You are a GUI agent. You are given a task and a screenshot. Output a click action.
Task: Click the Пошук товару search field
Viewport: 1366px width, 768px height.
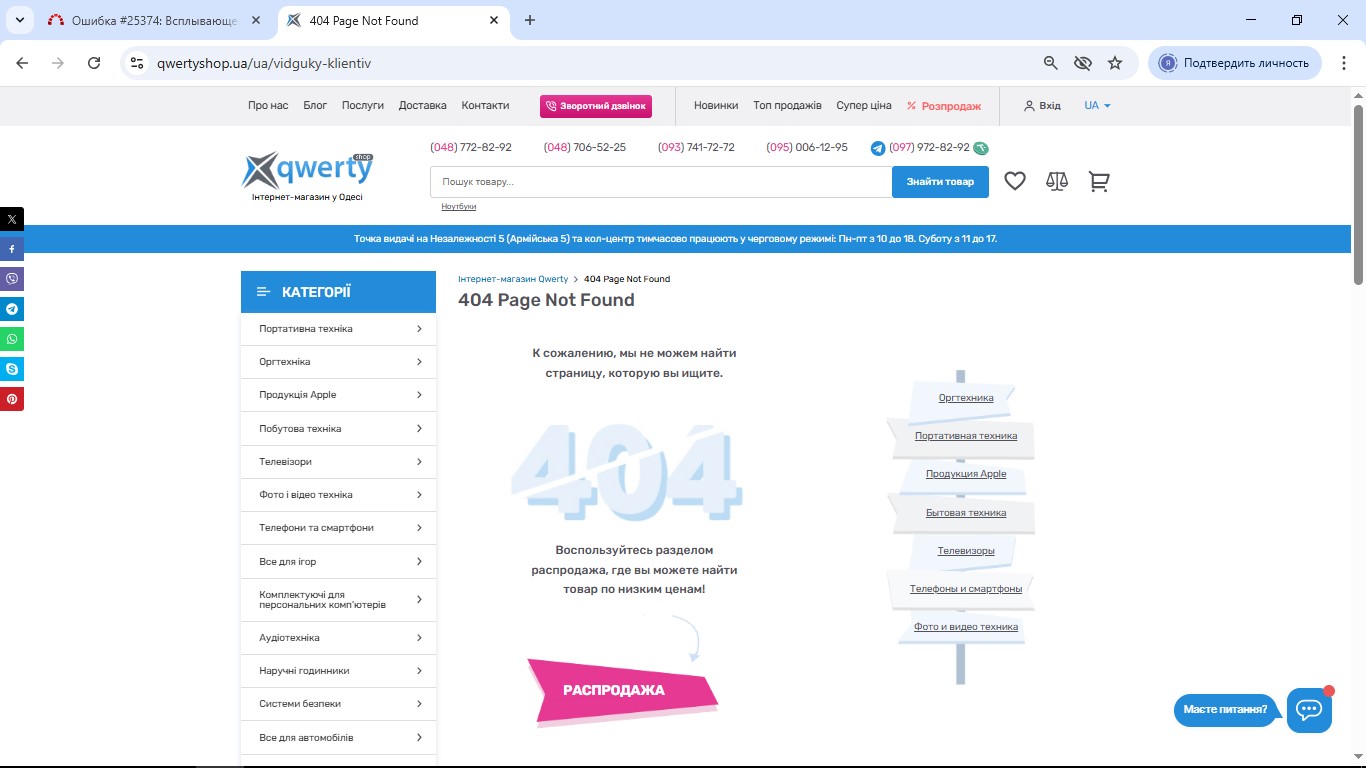click(660, 182)
